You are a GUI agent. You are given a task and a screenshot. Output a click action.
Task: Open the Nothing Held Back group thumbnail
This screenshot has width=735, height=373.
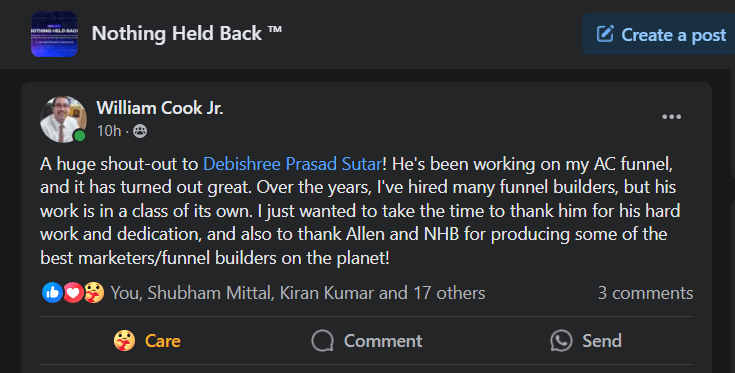pos(54,34)
